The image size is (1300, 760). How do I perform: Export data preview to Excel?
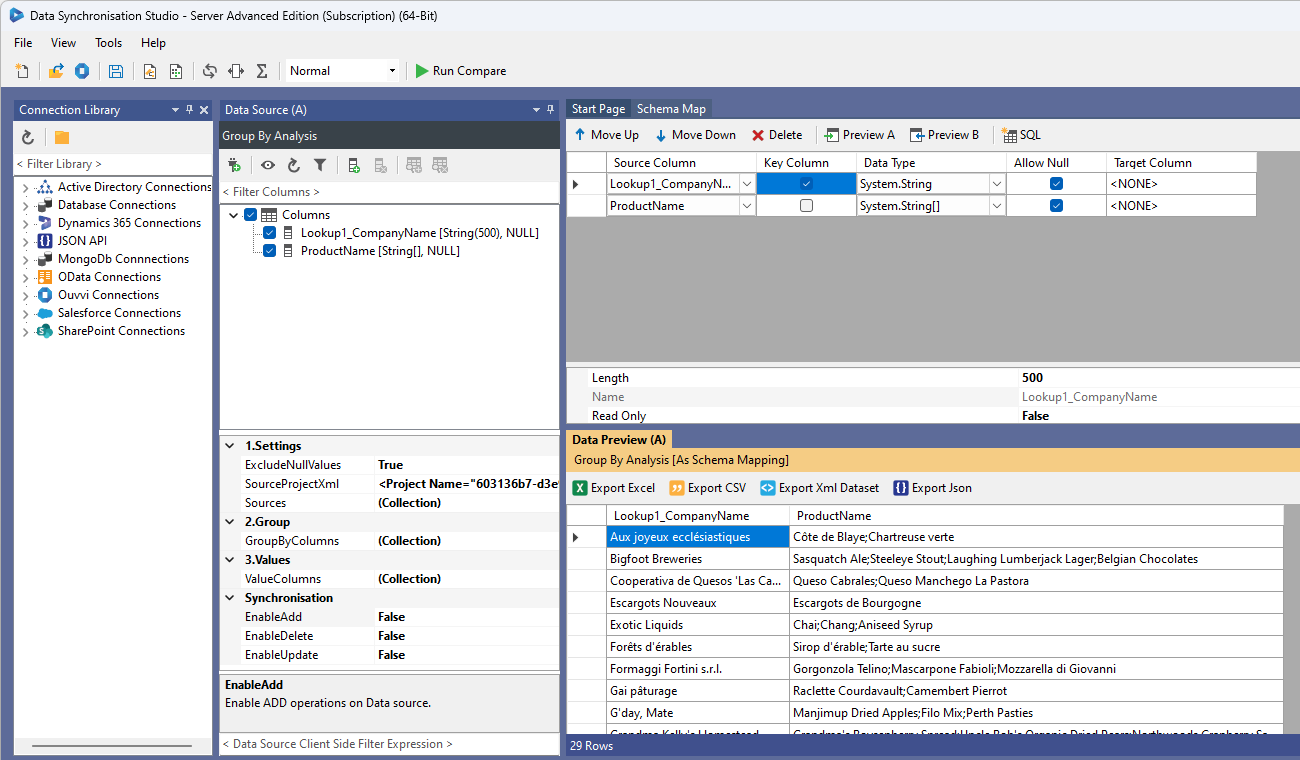tap(614, 488)
